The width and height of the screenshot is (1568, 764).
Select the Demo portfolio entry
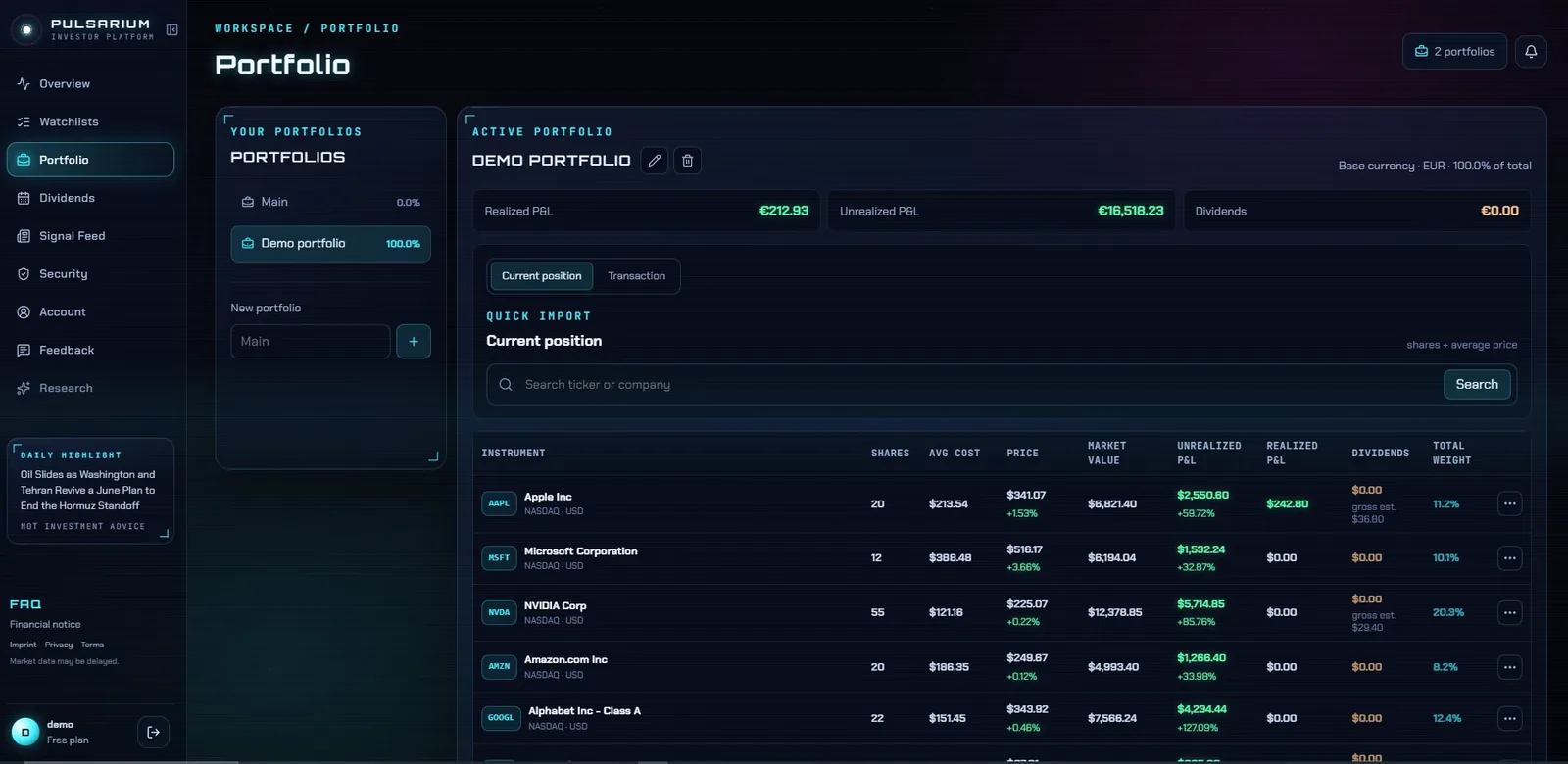click(x=330, y=244)
